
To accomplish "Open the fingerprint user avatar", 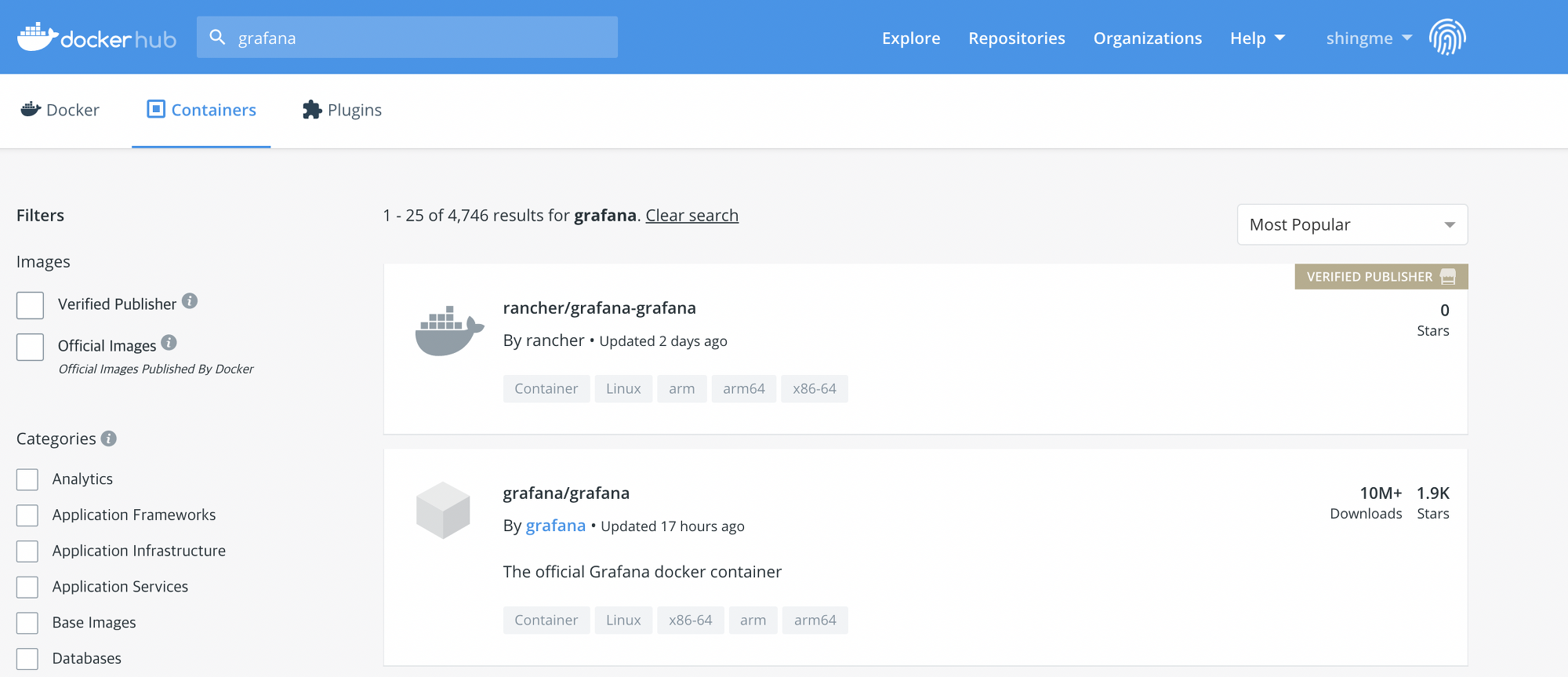I will [1447, 37].
